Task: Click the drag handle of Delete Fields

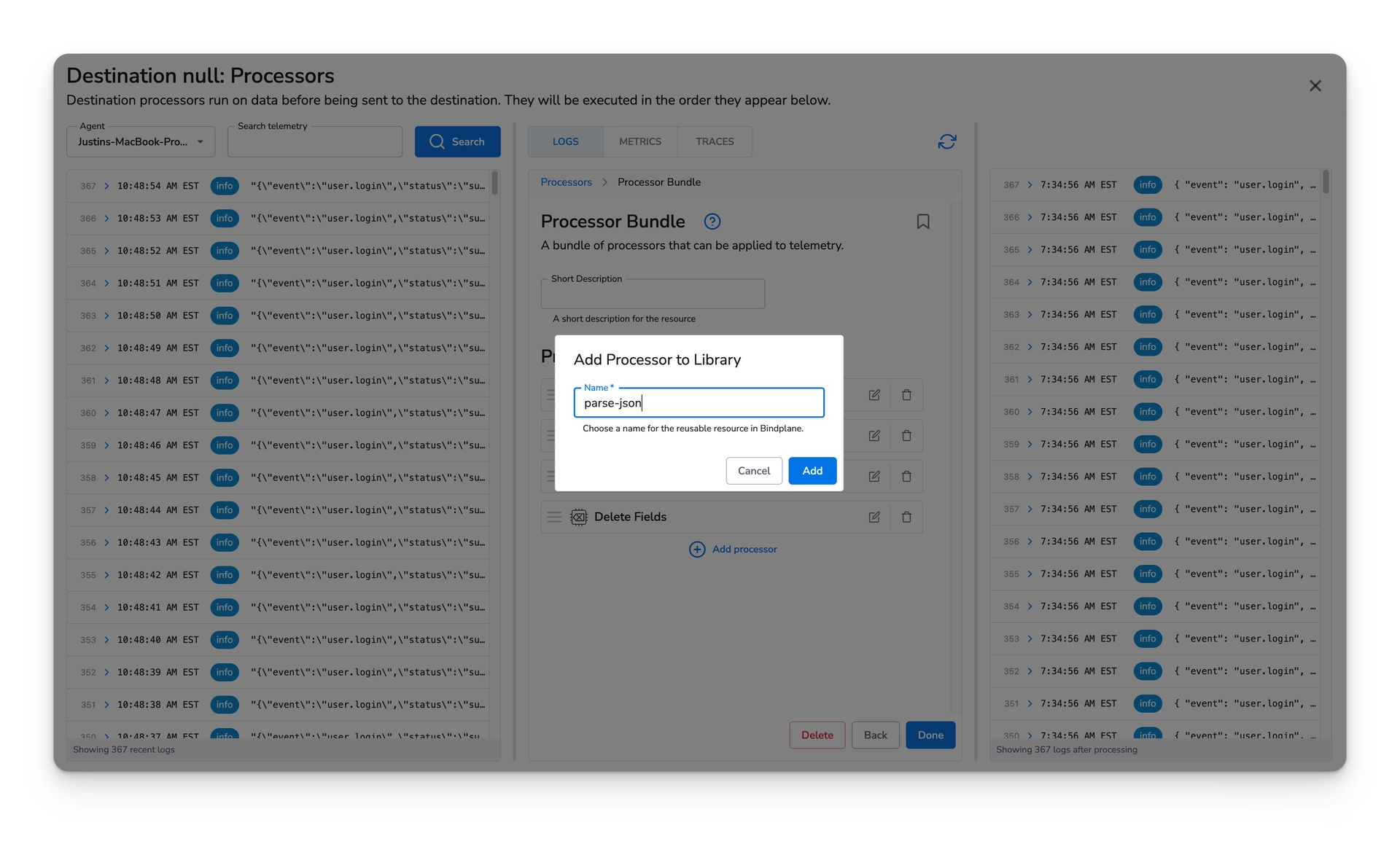Action: (x=554, y=517)
